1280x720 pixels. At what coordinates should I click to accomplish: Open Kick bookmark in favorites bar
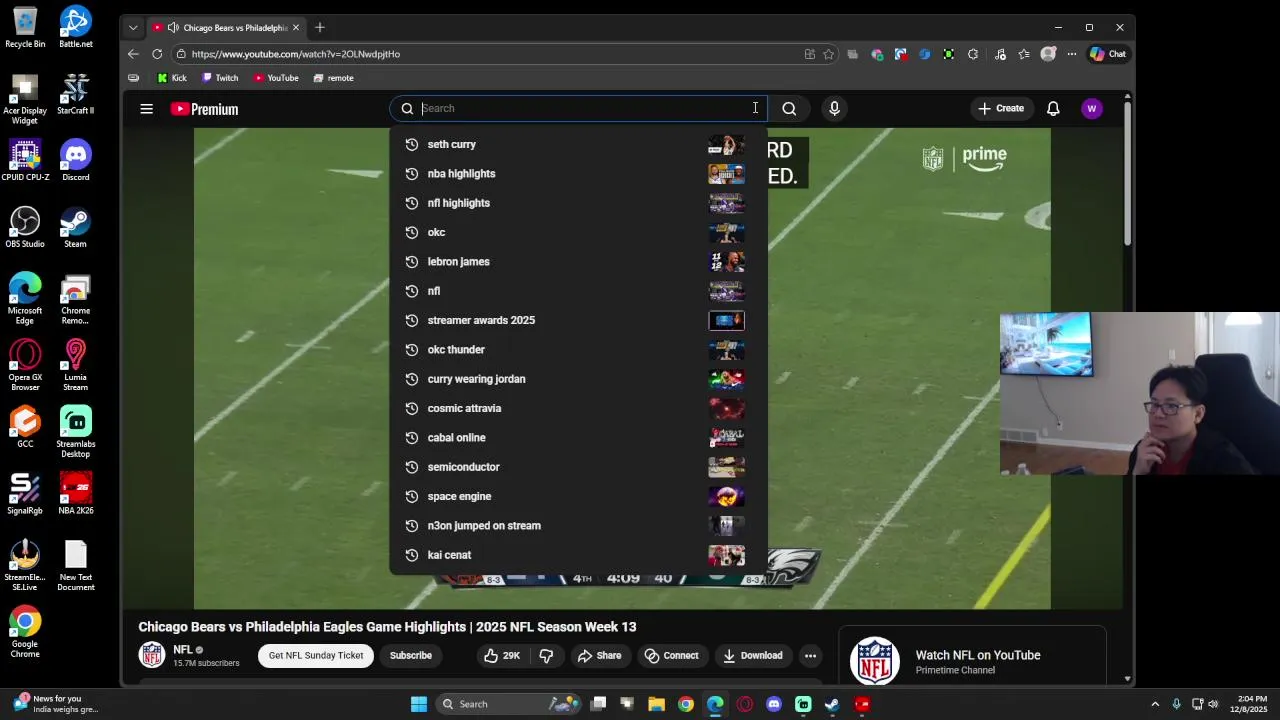click(x=172, y=78)
